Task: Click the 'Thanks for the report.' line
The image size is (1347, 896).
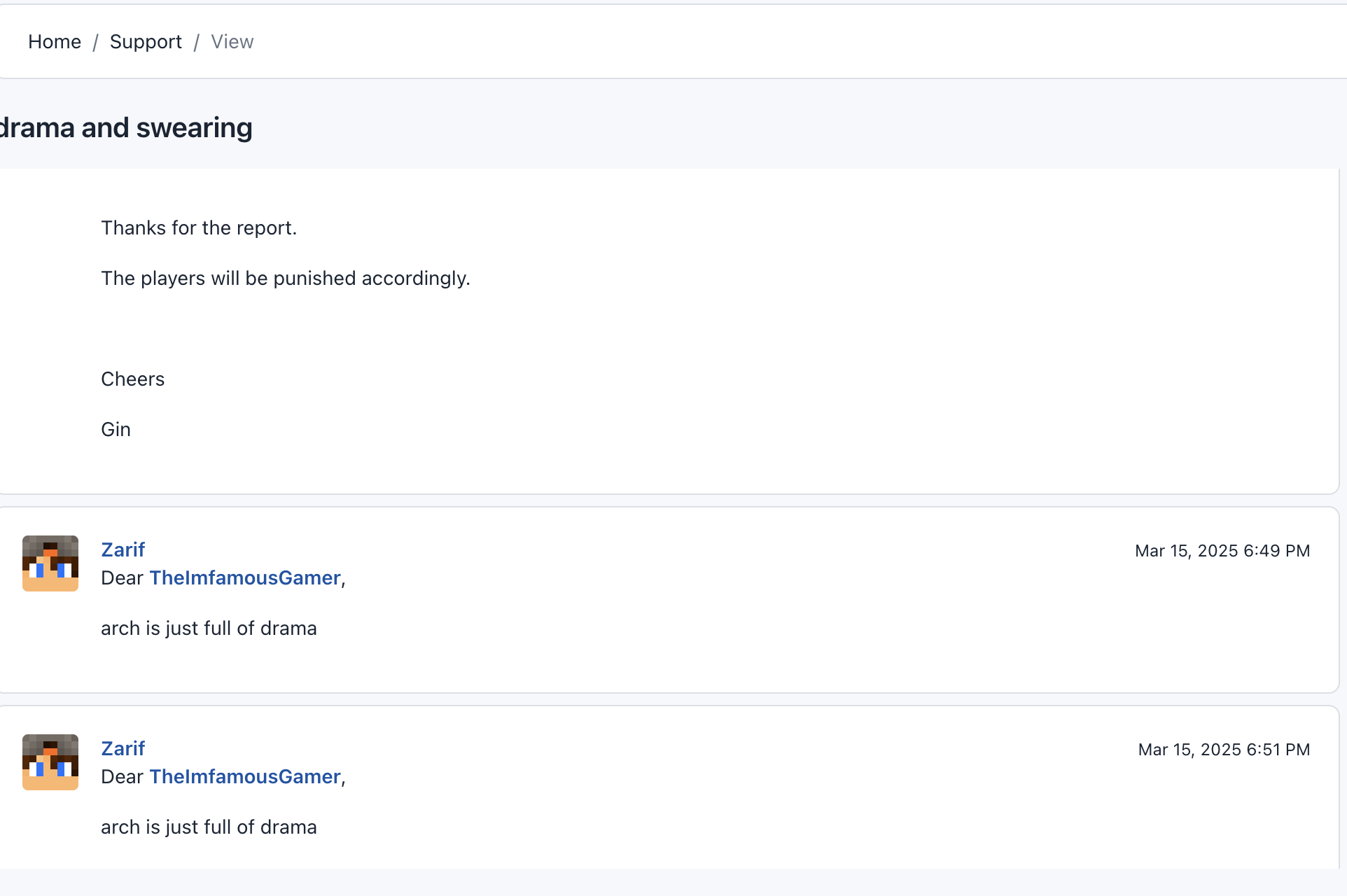Action: (x=199, y=228)
